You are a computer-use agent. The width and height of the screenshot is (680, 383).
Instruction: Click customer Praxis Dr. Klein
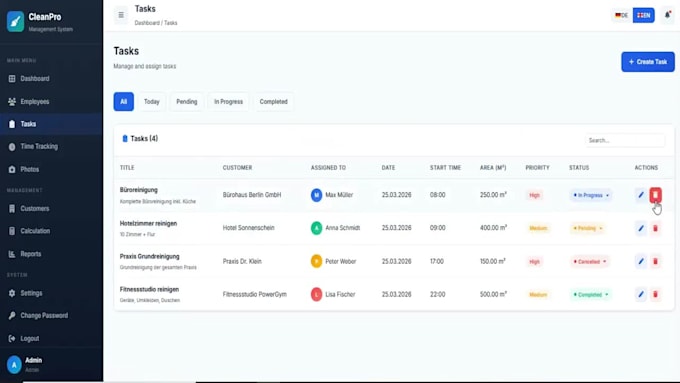tap(242, 262)
